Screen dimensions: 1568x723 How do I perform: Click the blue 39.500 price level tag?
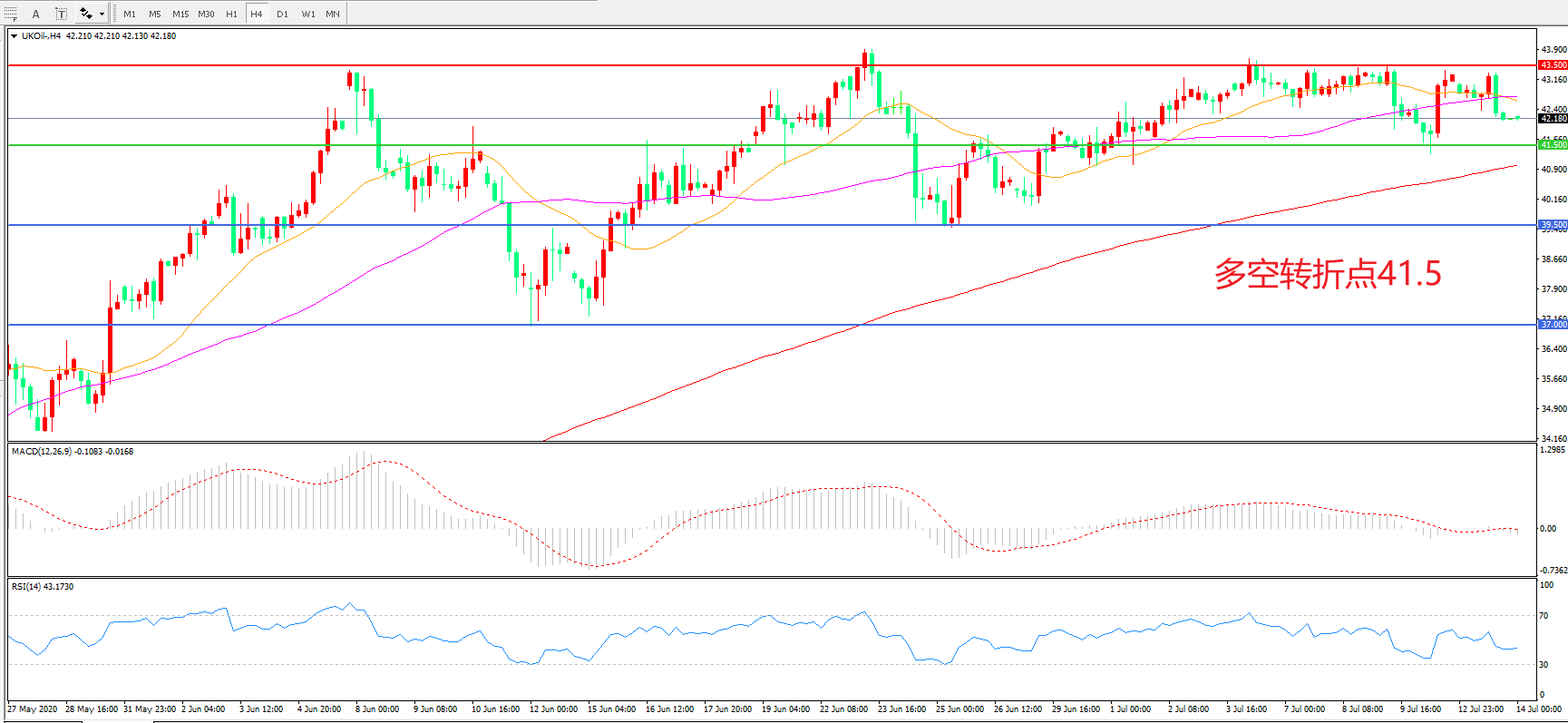[x=1553, y=225]
